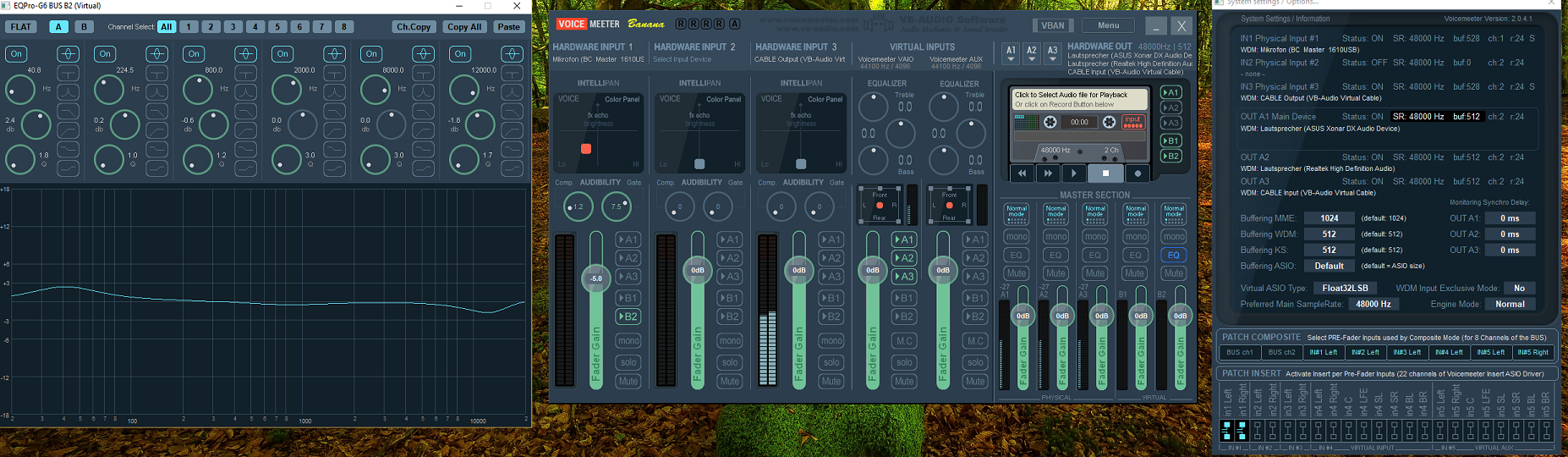The width and height of the screenshot is (1568, 457).
Task: Fast-forward the cassette recorder
Action: [1048, 173]
